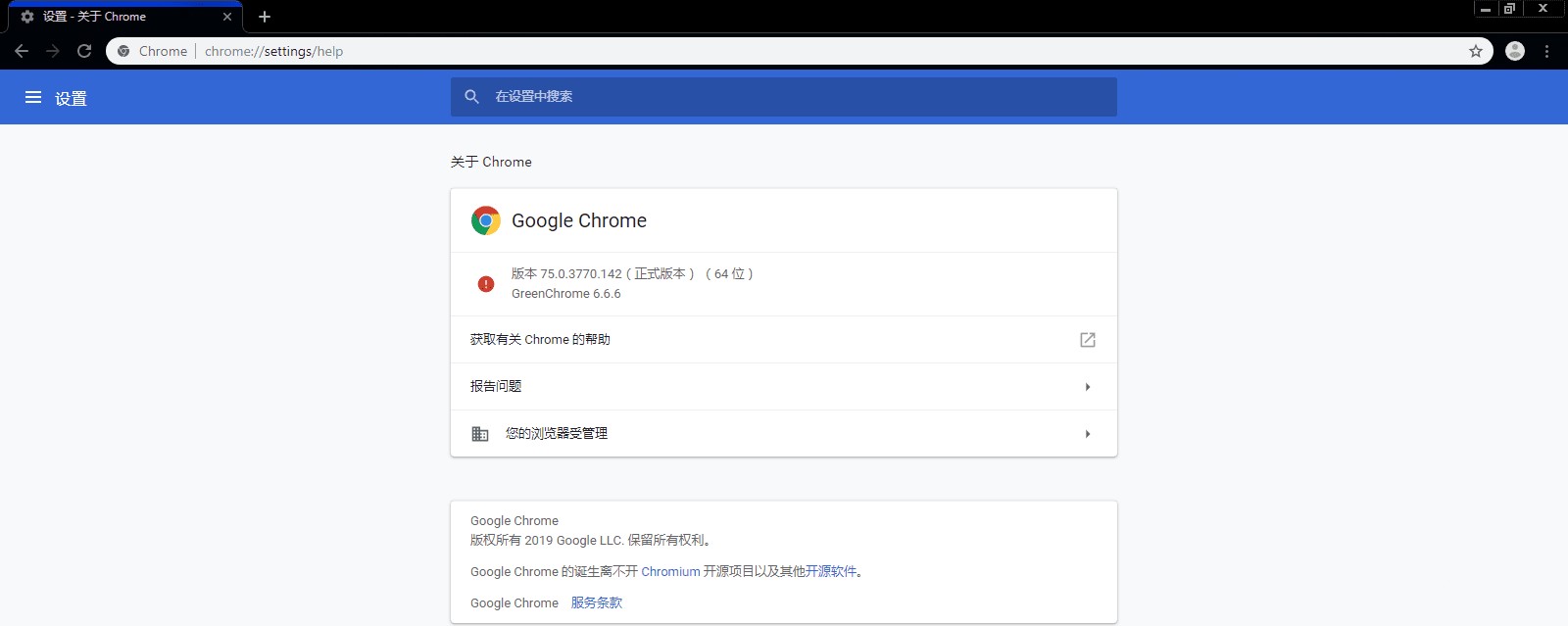Open Chrome's three-dot menu
1568x626 pixels.
click(1547, 51)
